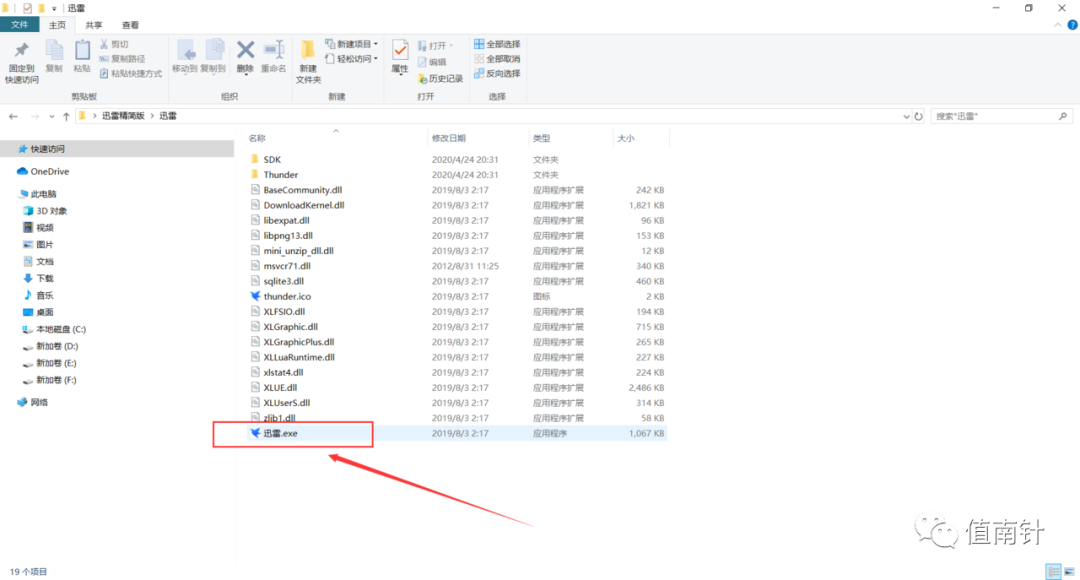
Task: Open the address bar history dropdown
Action: coord(906,116)
